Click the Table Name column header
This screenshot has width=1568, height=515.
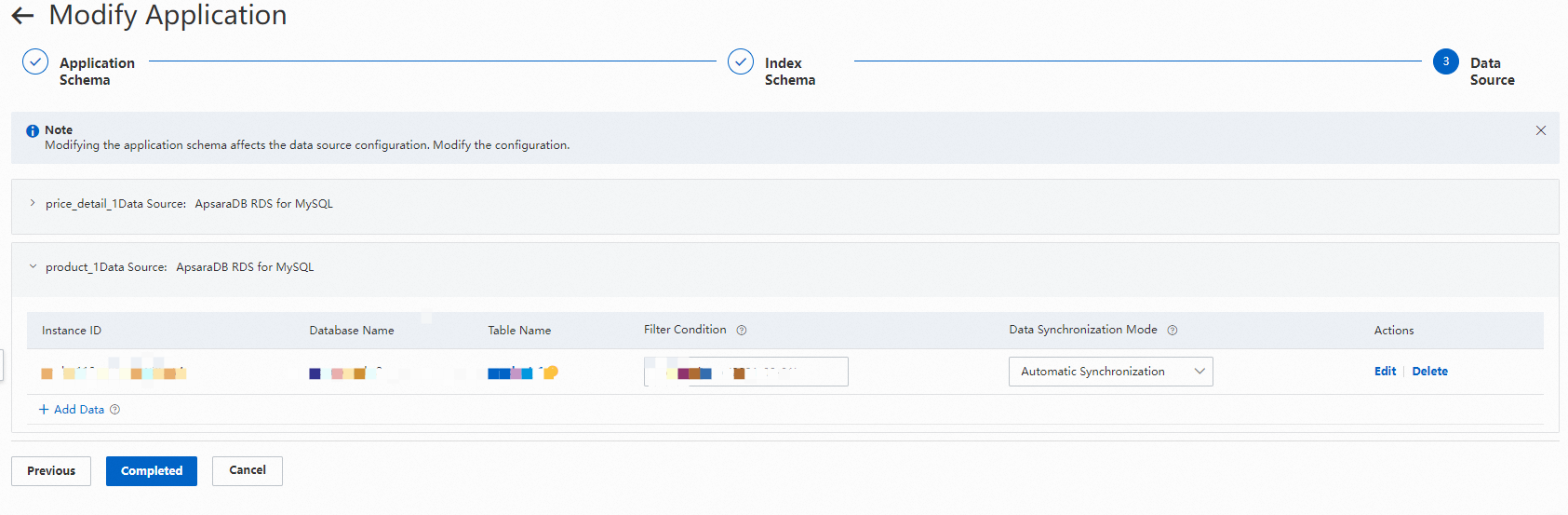pos(519,331)
